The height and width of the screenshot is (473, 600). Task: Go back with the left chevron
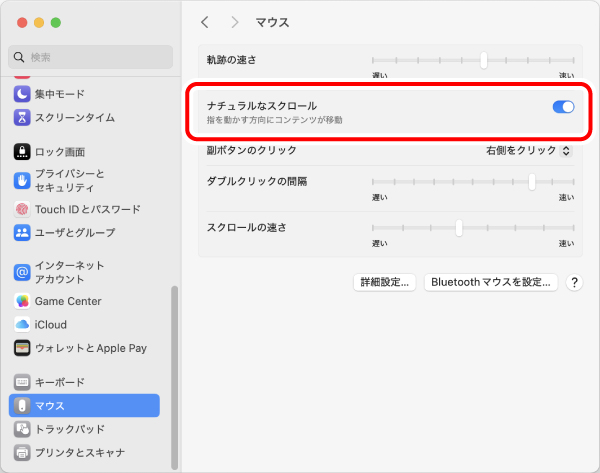[205, 21]
